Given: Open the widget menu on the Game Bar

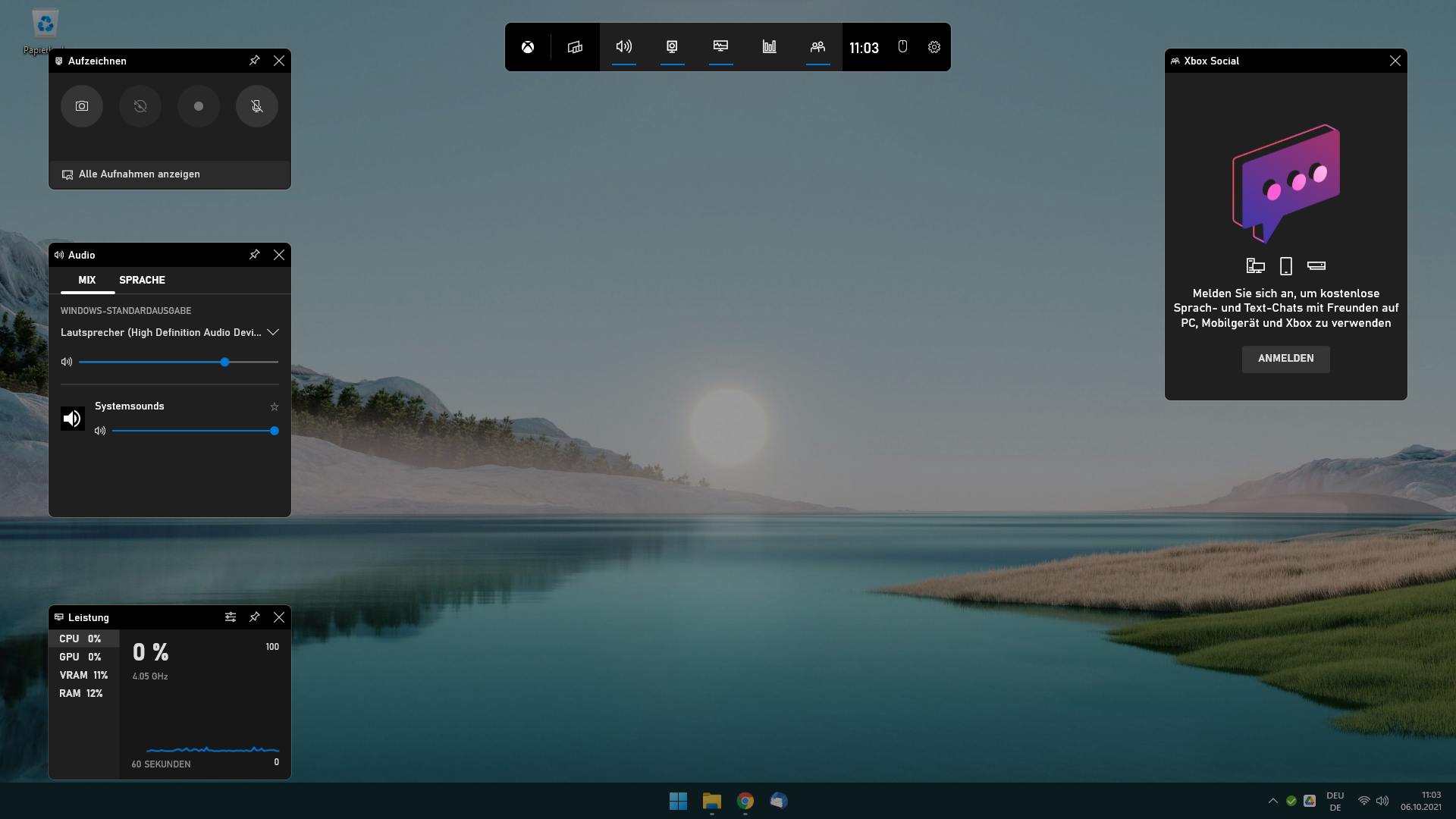Looking at the screenshot, I should [x=575, y=47].
